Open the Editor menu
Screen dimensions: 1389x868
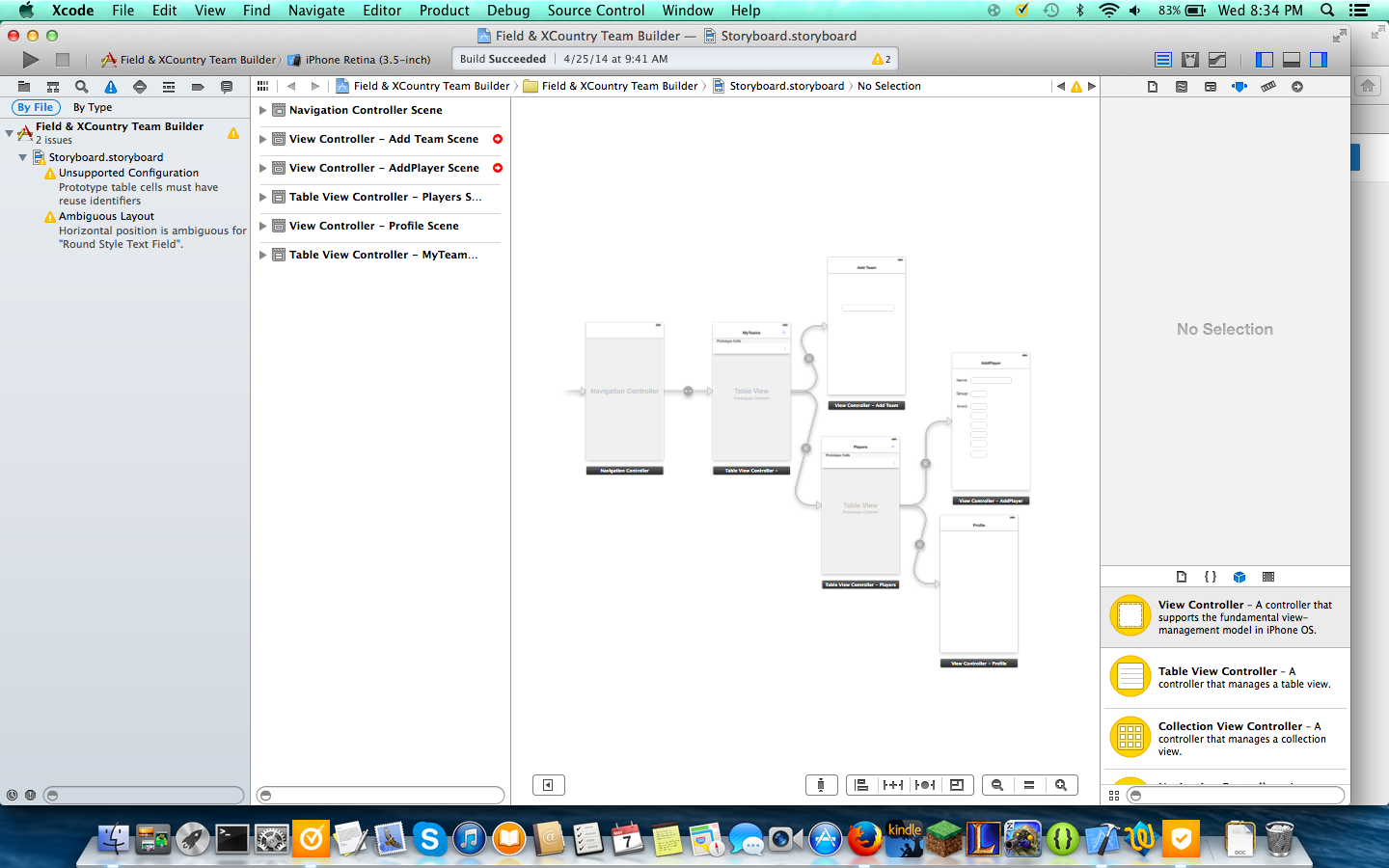pos(382,11)
